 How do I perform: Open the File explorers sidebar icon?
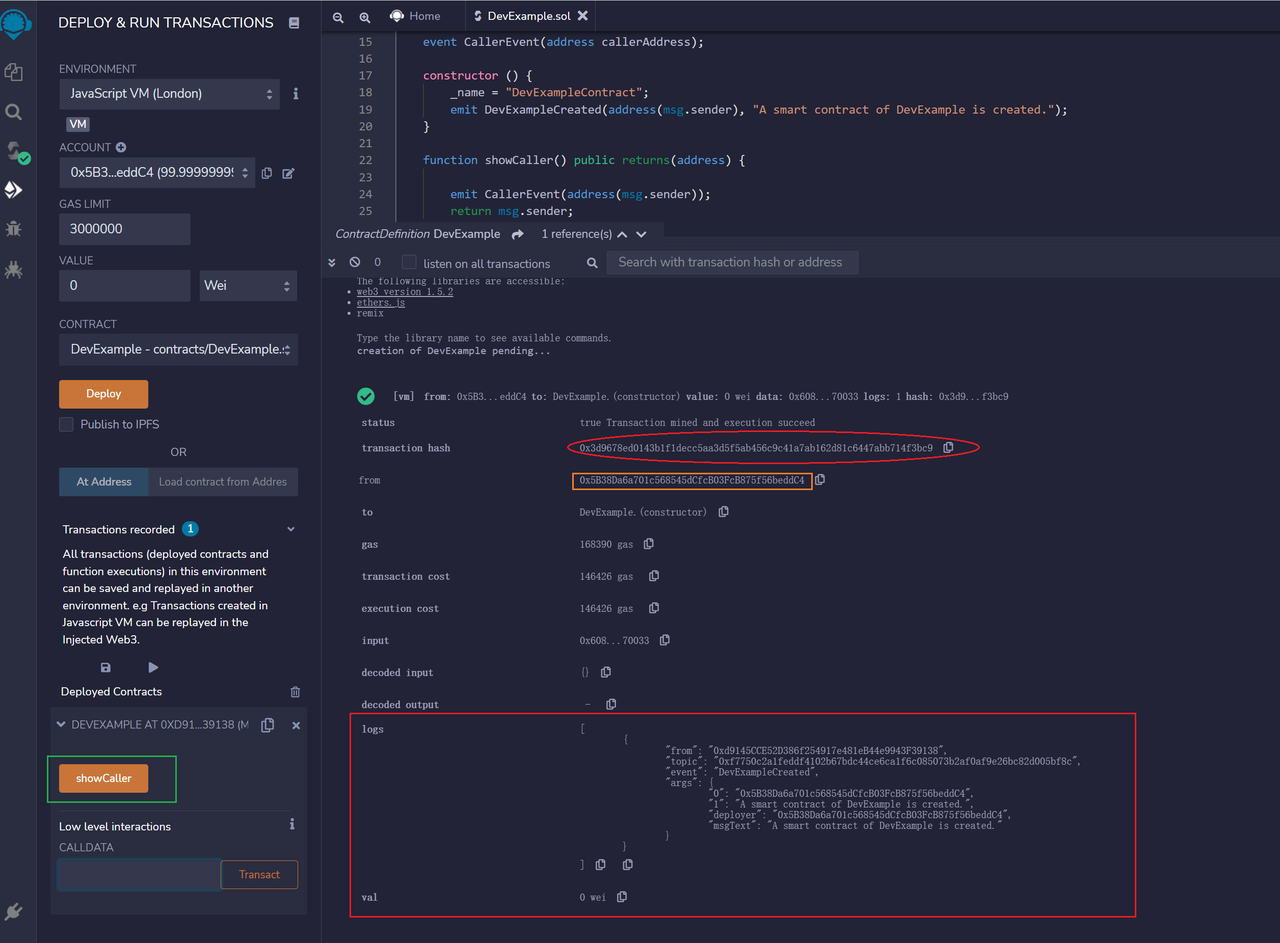coord(14,72)
